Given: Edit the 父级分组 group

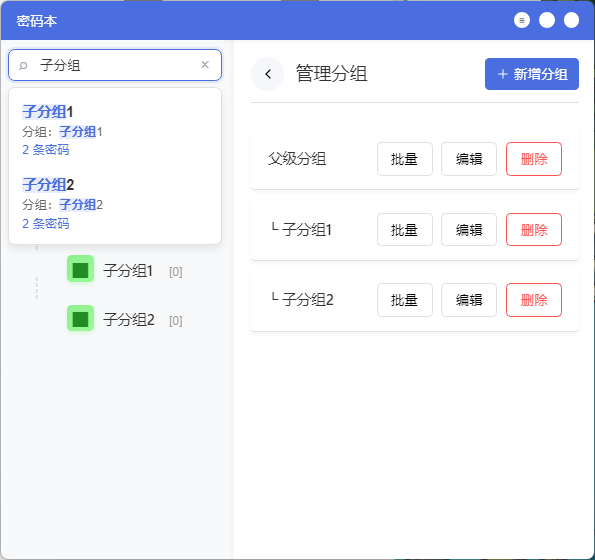Looking at the screenshot, I should 469,159.
